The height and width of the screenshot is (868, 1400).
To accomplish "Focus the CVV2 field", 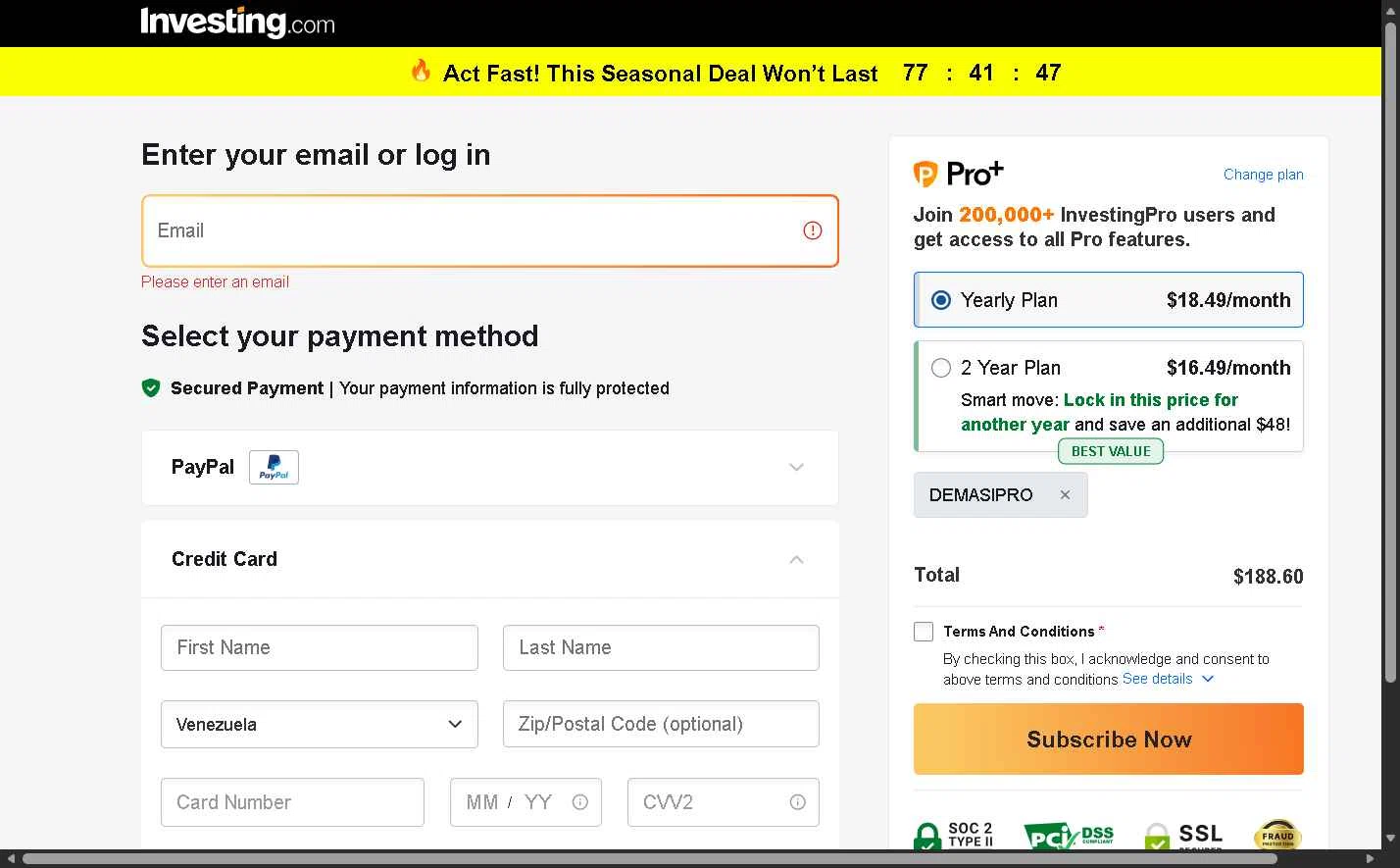I will (724, 802).
